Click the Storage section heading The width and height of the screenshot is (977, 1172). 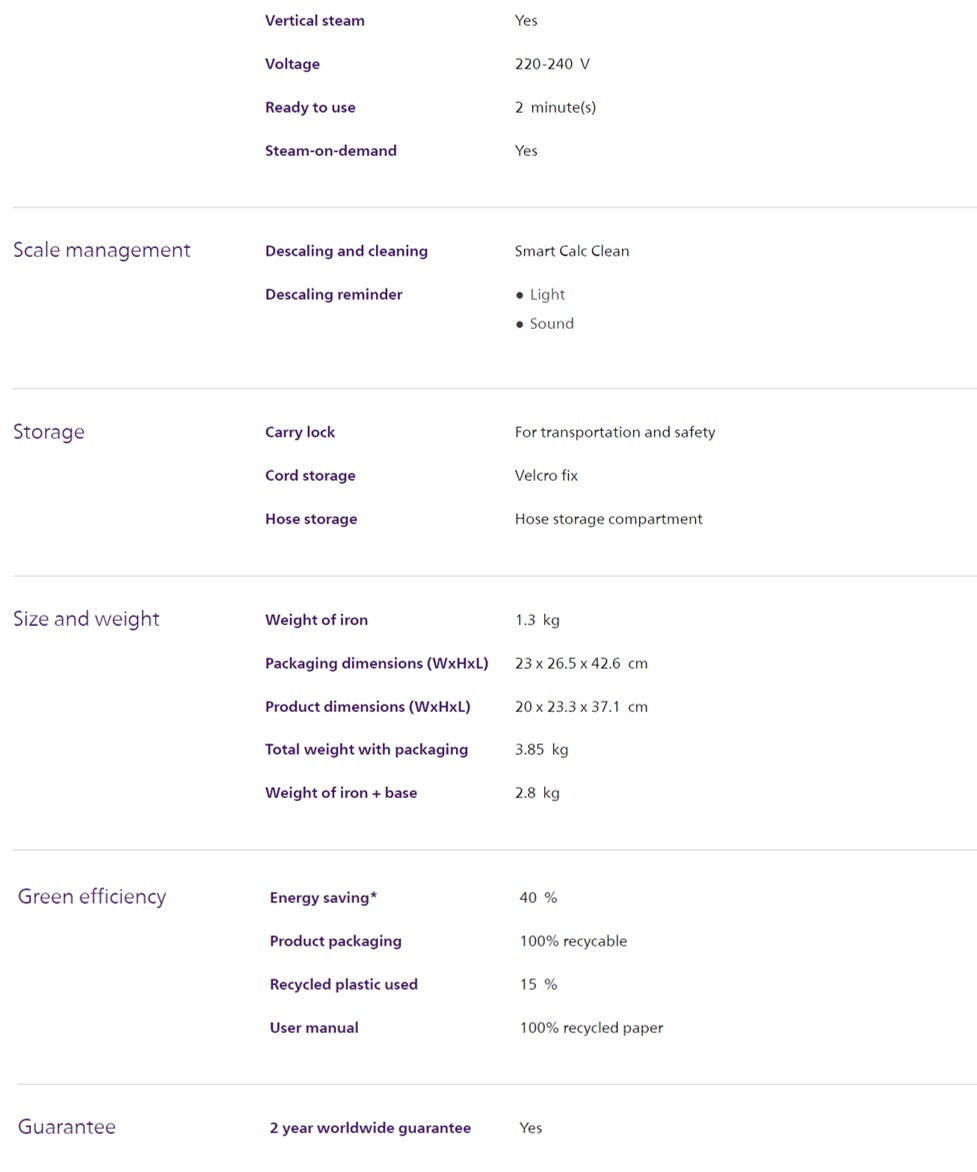click(x=48, y=432)
